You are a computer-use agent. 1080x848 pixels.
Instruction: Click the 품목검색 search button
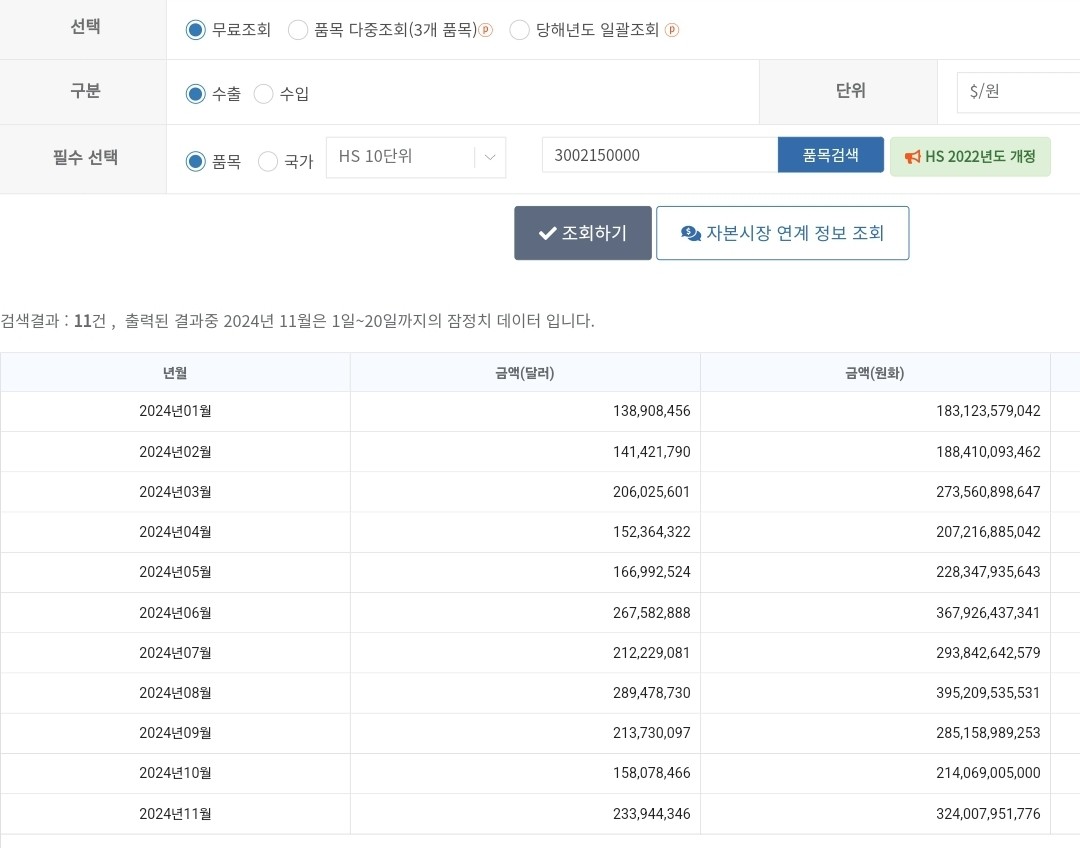[830, 155]
